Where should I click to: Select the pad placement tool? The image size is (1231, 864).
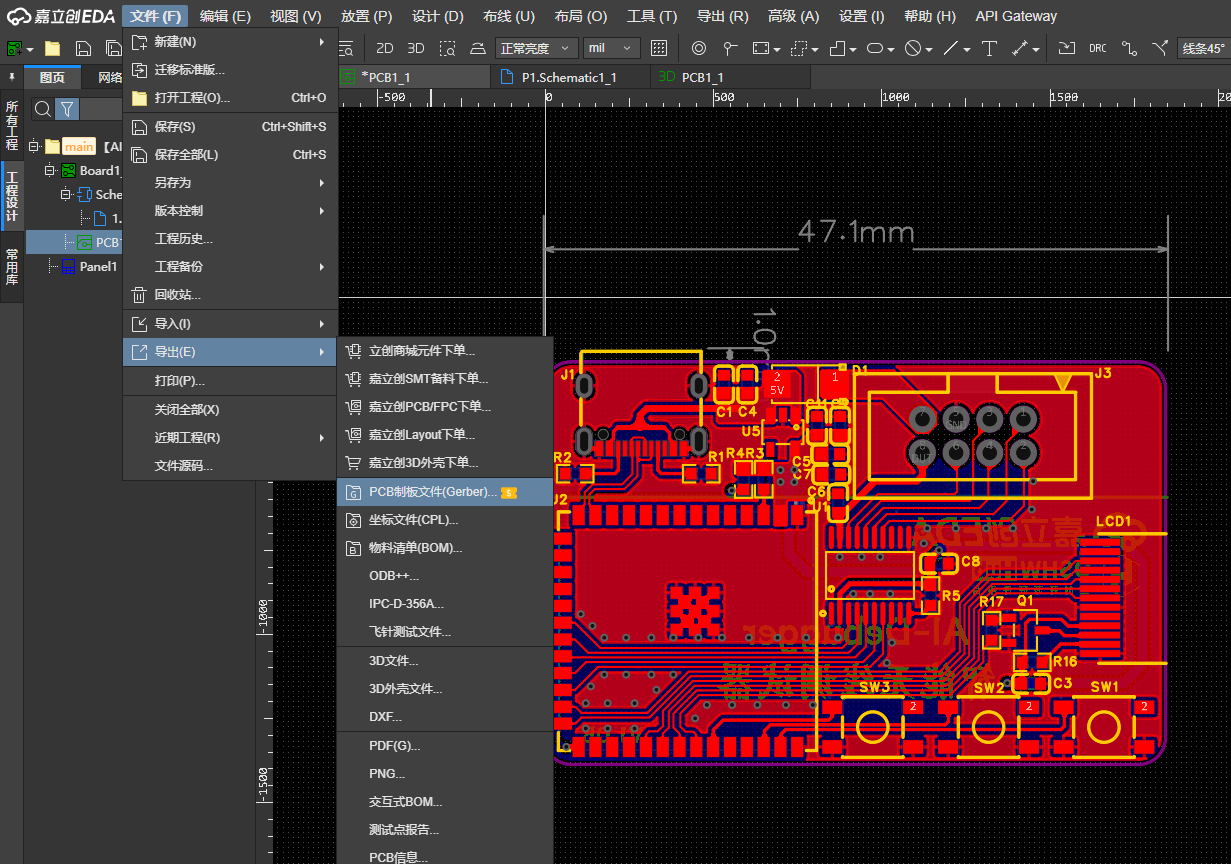(x=730, y=48)
